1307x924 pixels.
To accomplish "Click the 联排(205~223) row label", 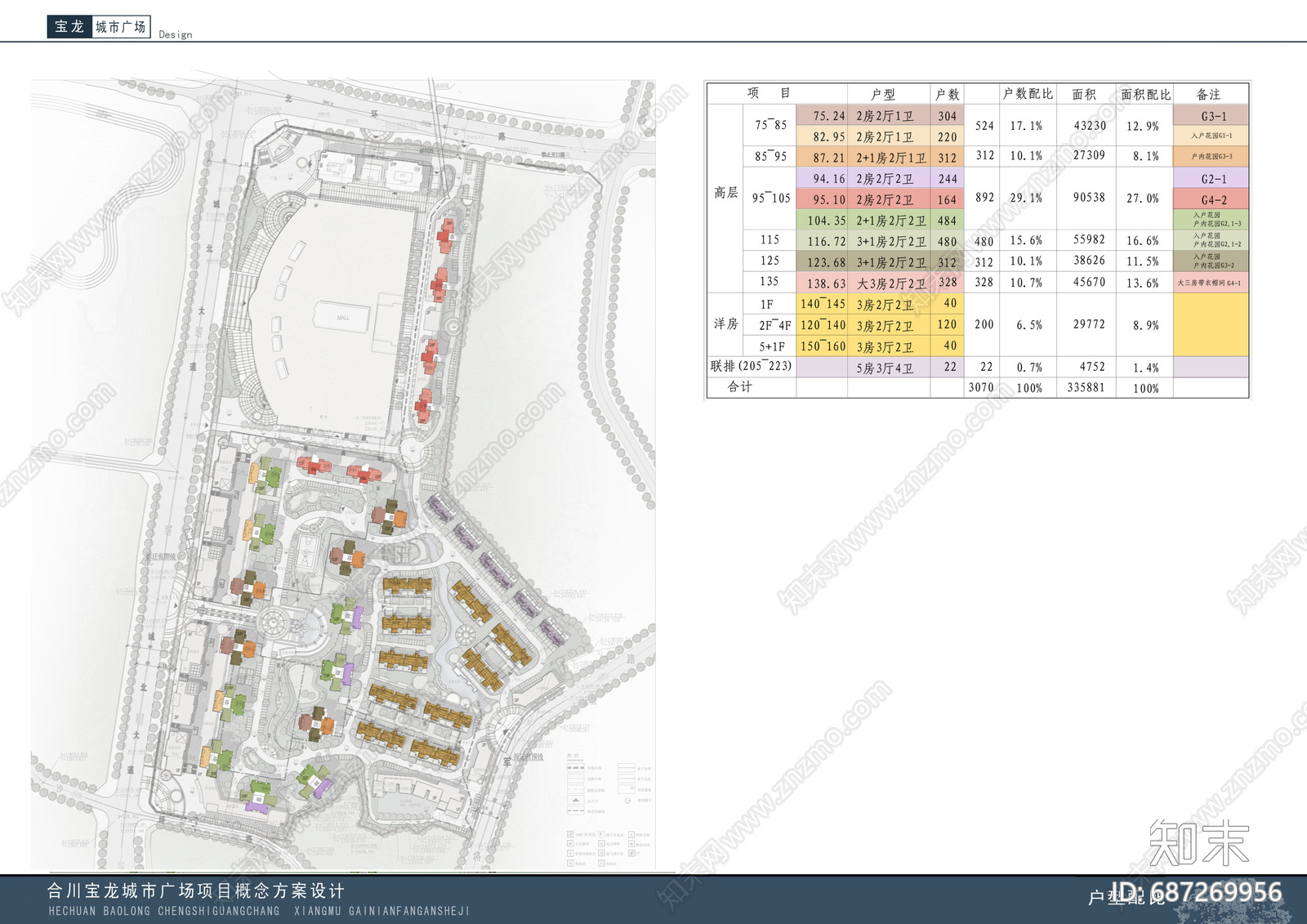I will (x=751, y=366).
